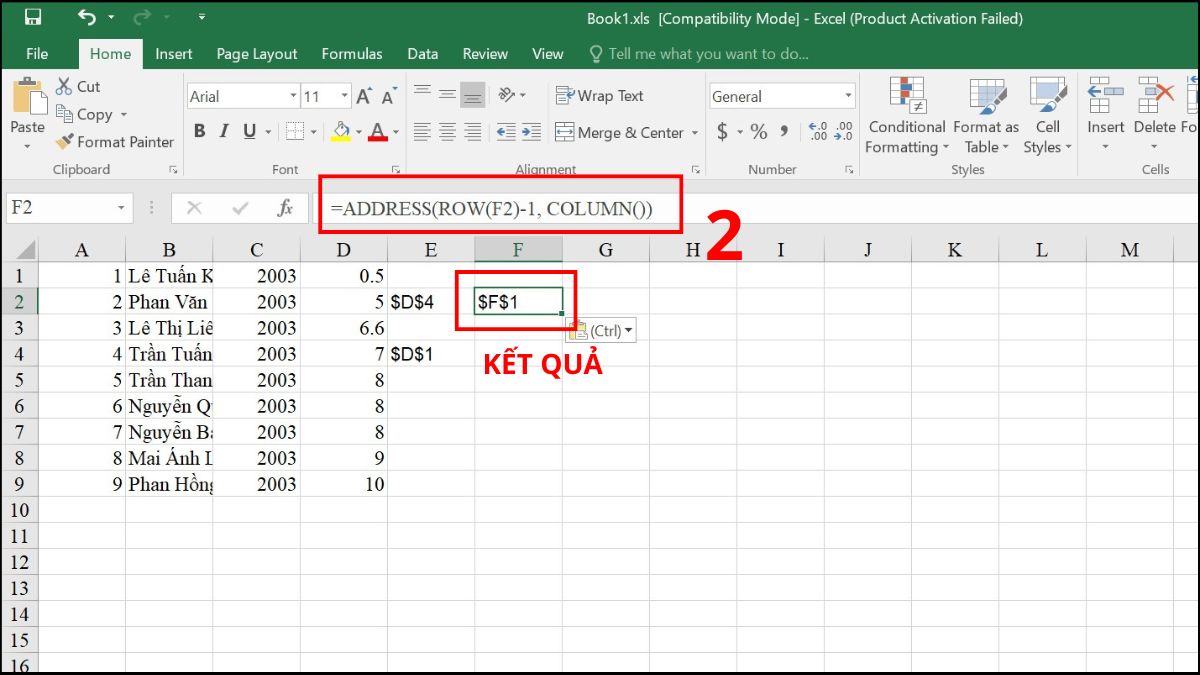This screenshot has height=675, width=1200.
Task: Toggle underline on the selected cell
Action: point(247,131)
